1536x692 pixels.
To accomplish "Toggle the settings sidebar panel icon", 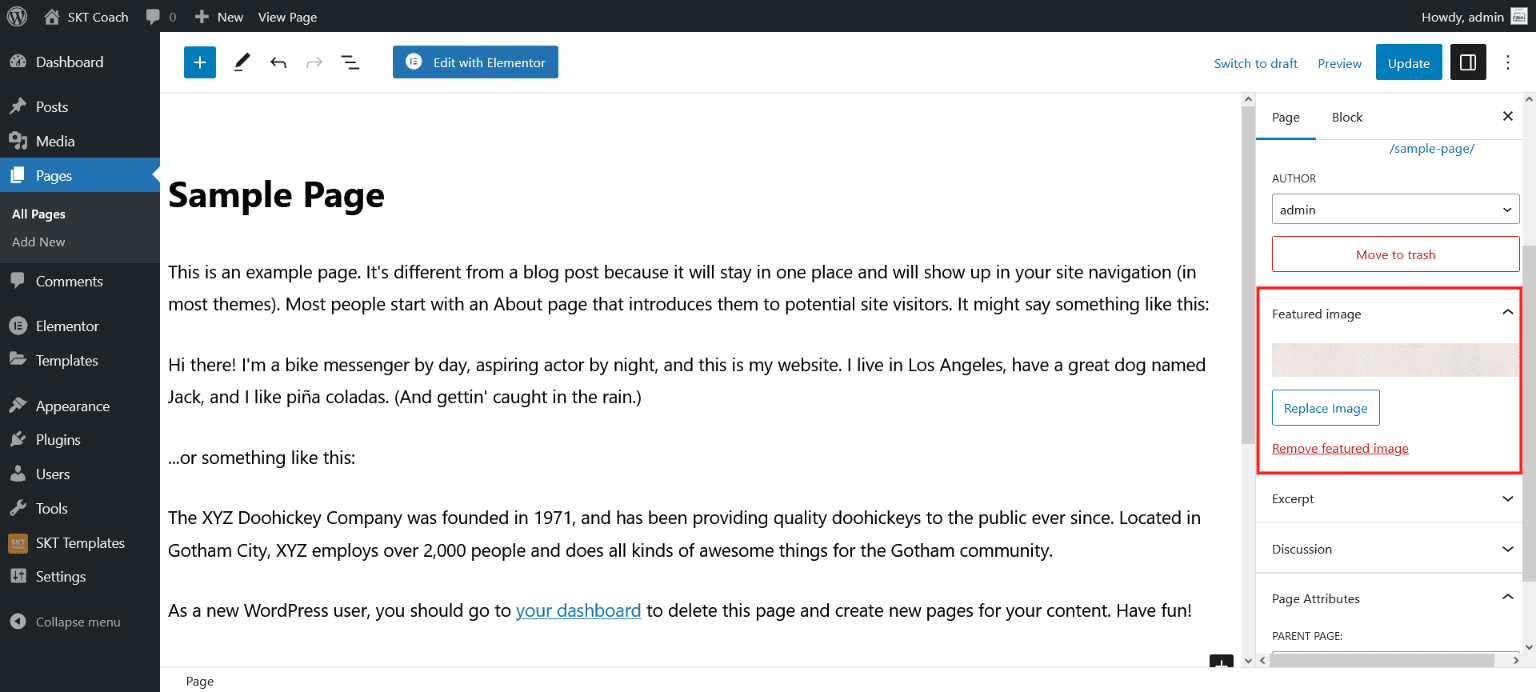I will click(x=1468, y=62).
